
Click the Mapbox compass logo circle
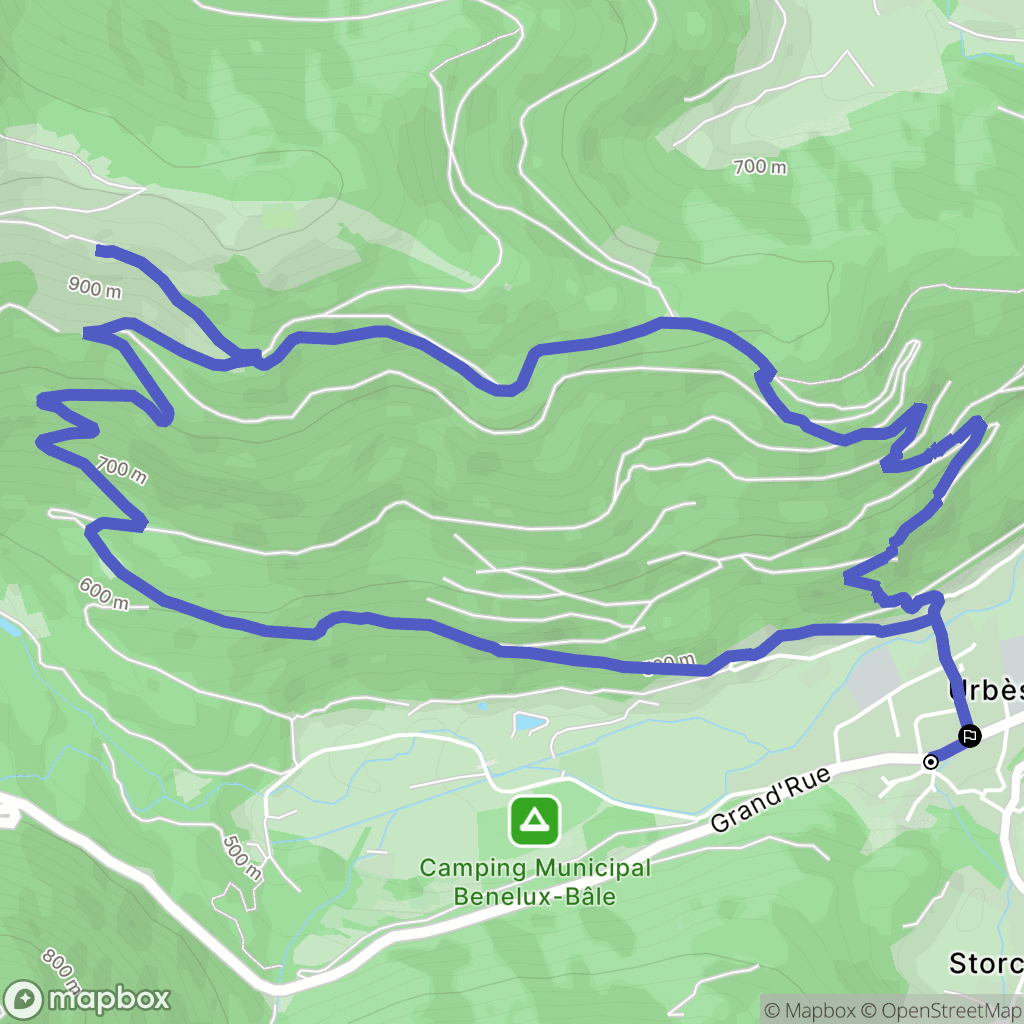[24, 999]
